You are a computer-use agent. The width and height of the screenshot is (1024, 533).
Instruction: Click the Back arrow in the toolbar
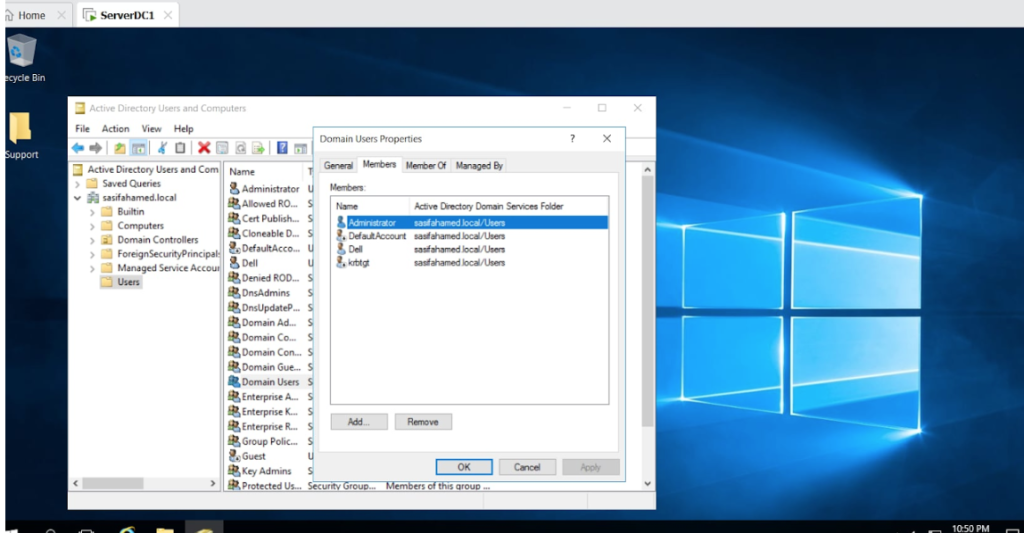click(x=77, y=148)
